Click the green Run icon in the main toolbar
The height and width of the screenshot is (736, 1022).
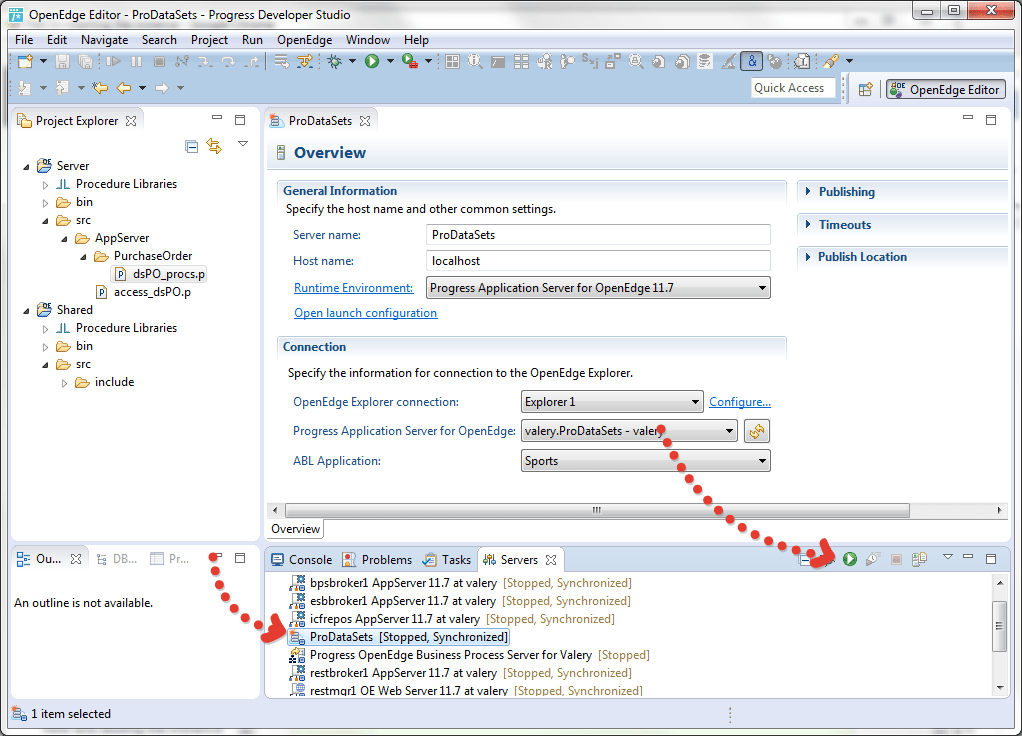[372, 61]
